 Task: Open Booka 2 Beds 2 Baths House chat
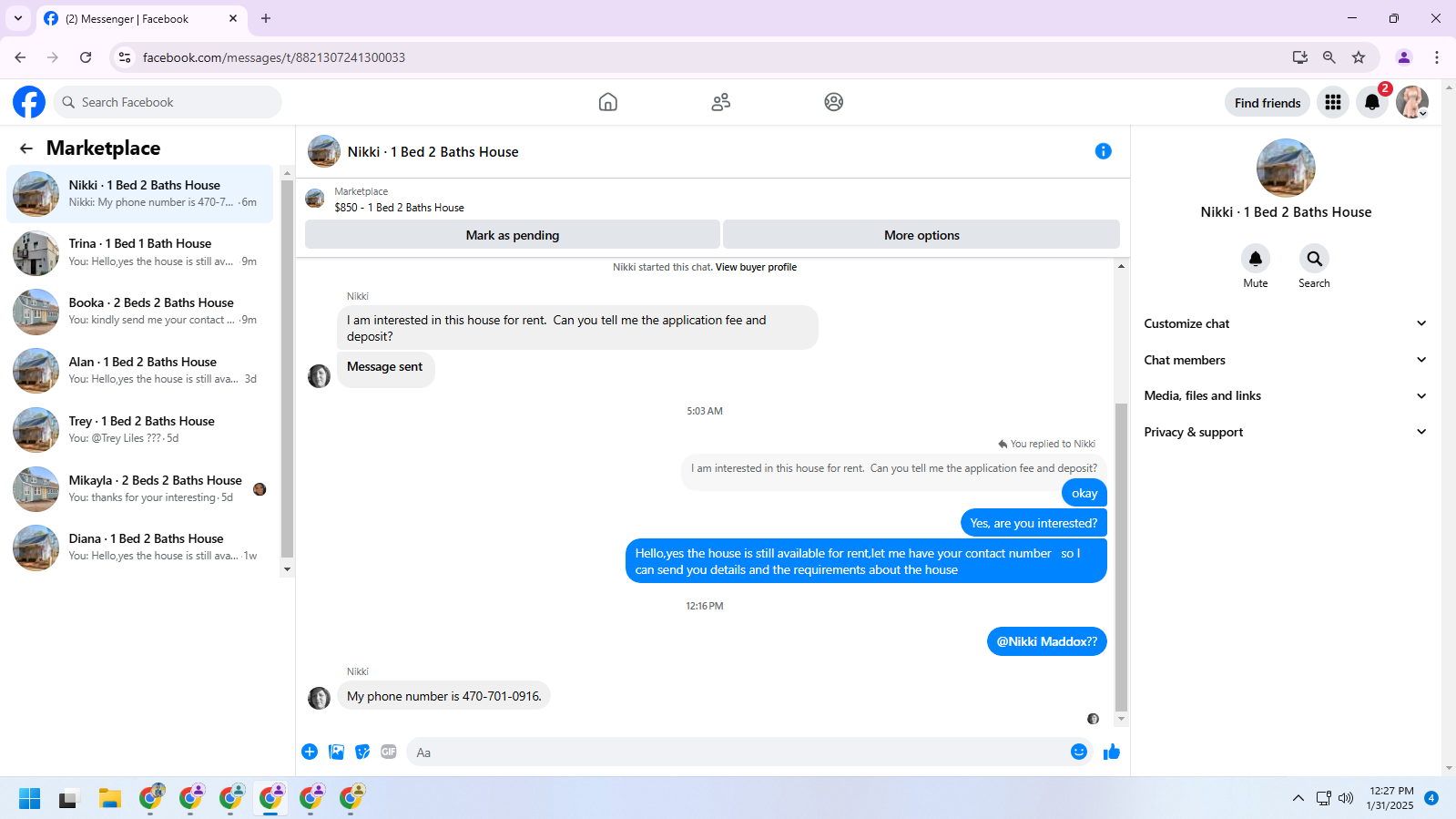coord(140,312)
